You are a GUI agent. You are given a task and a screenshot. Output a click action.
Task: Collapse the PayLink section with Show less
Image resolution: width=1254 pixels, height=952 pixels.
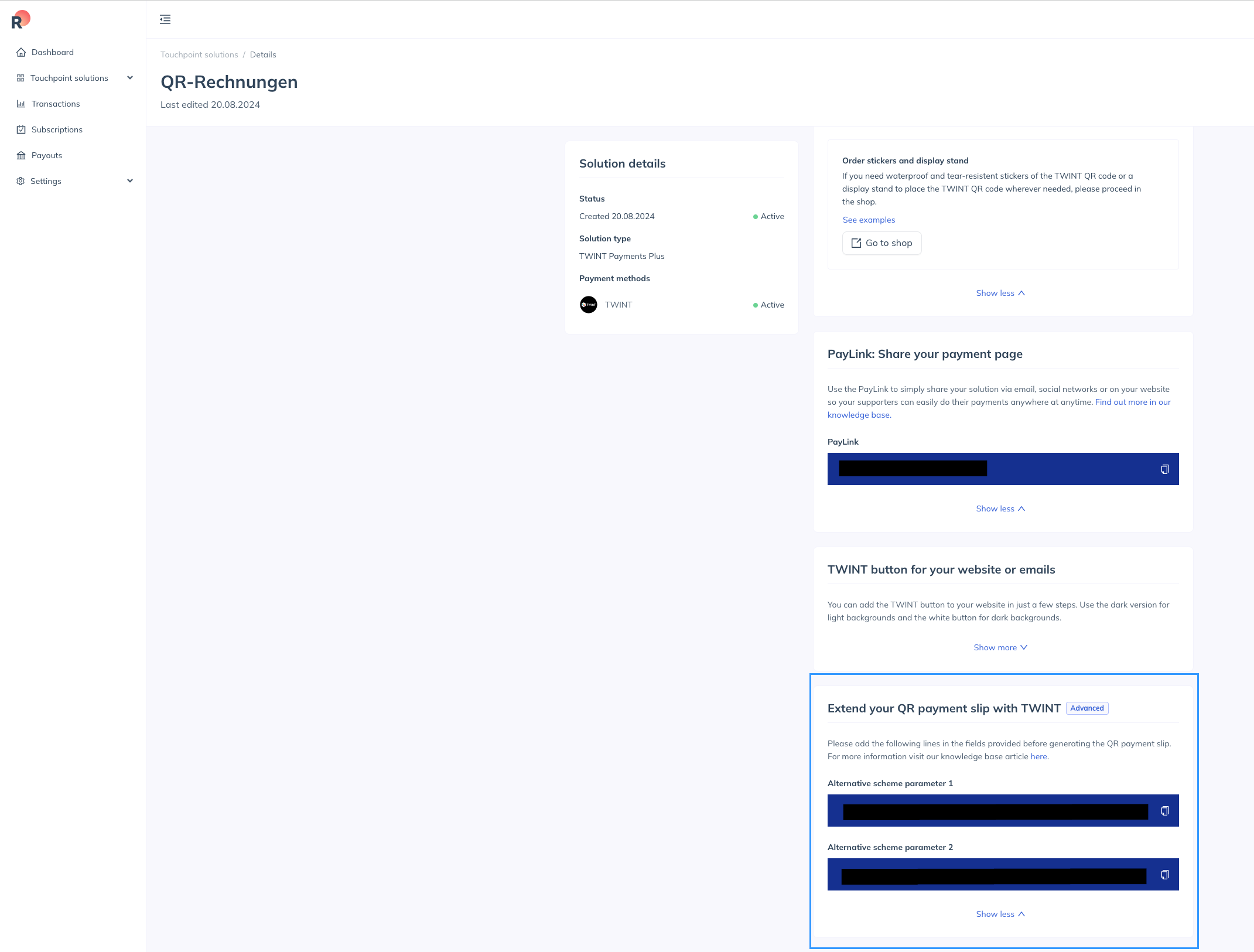pos(1000,509)
